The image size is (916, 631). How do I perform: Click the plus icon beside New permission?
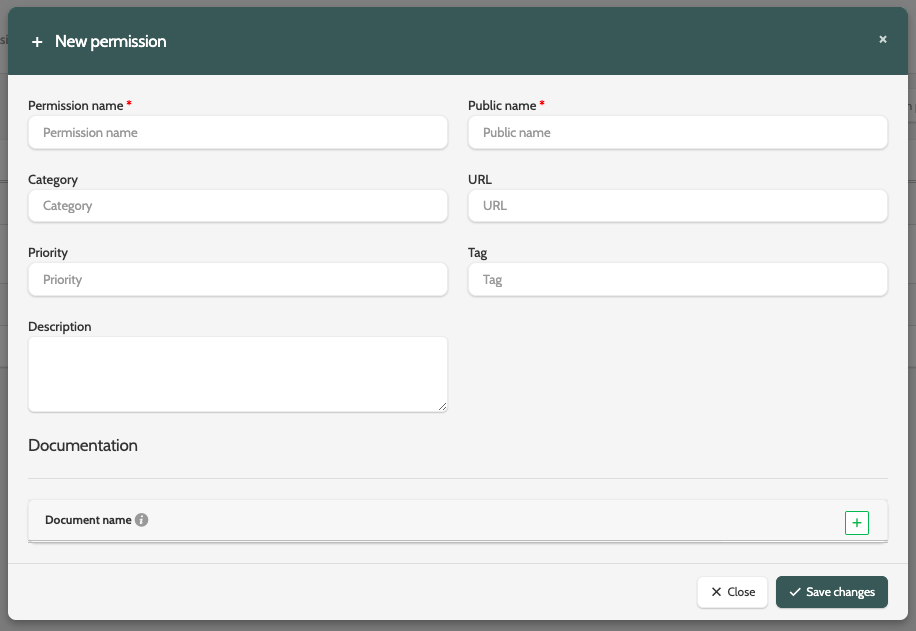37,42
